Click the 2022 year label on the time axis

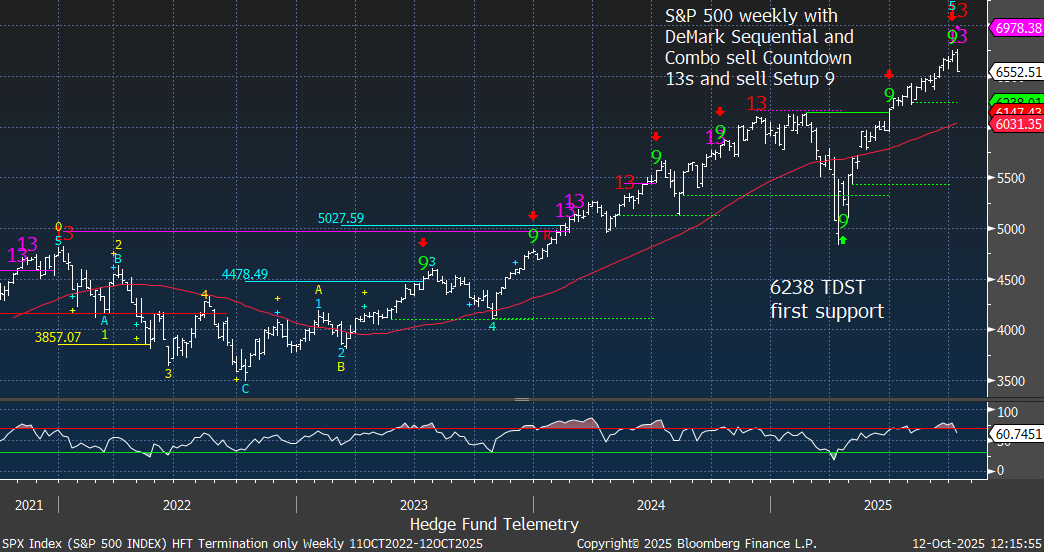tap(177, 505)
